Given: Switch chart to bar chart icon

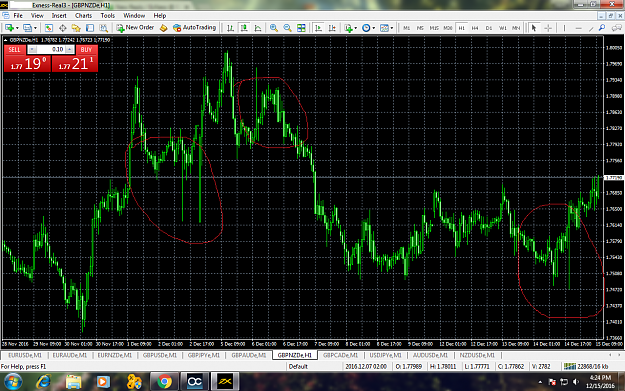Looking at the screenshot, I should [x=230, y=28].
